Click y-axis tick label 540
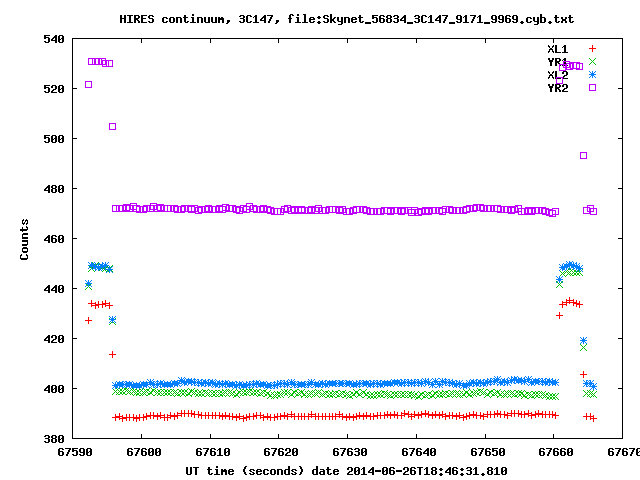The width and height of the screenshot is (640, 480). (54, 39)
